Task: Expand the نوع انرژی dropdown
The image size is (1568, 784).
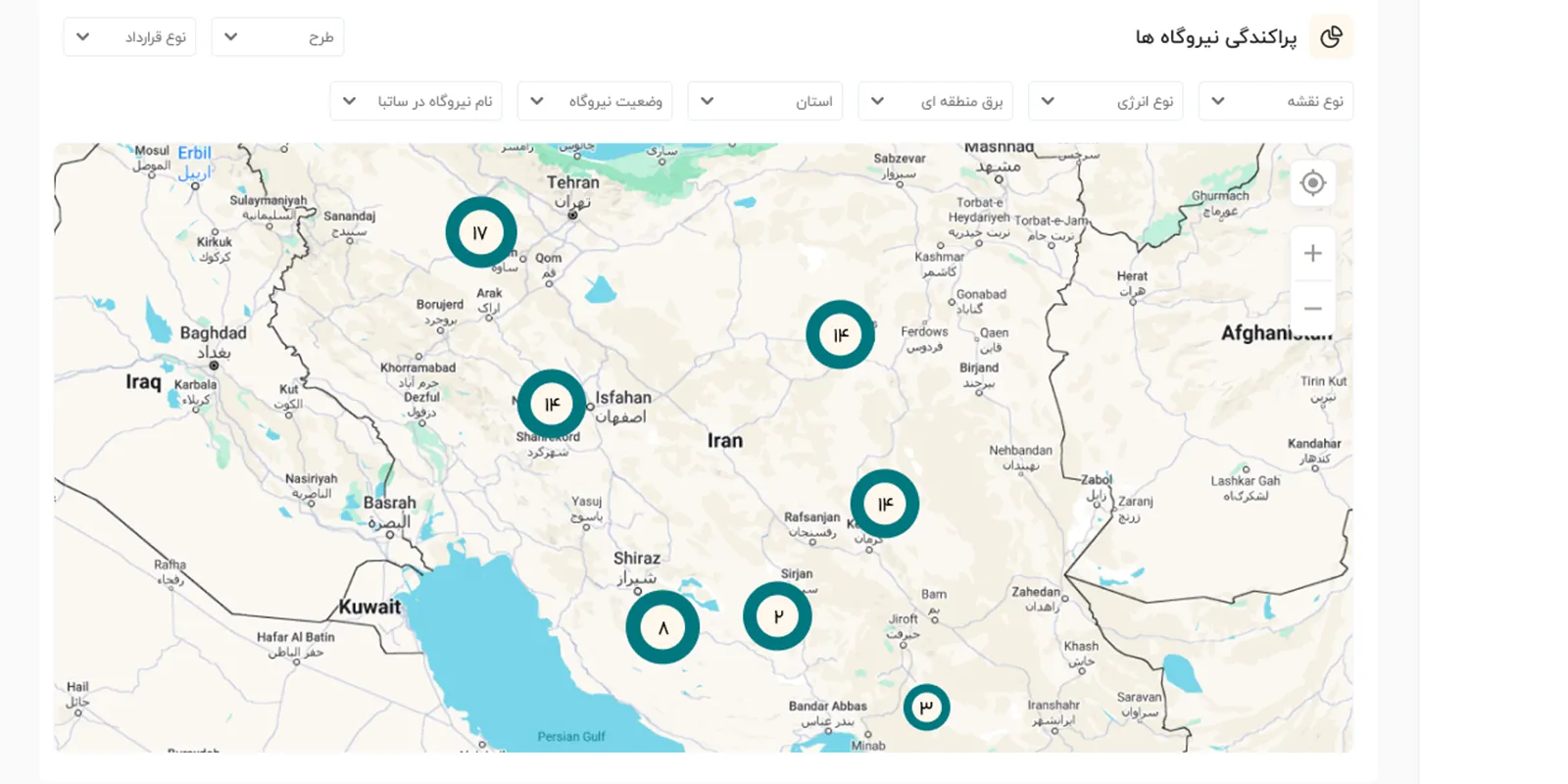Action: pos(1104,101)
